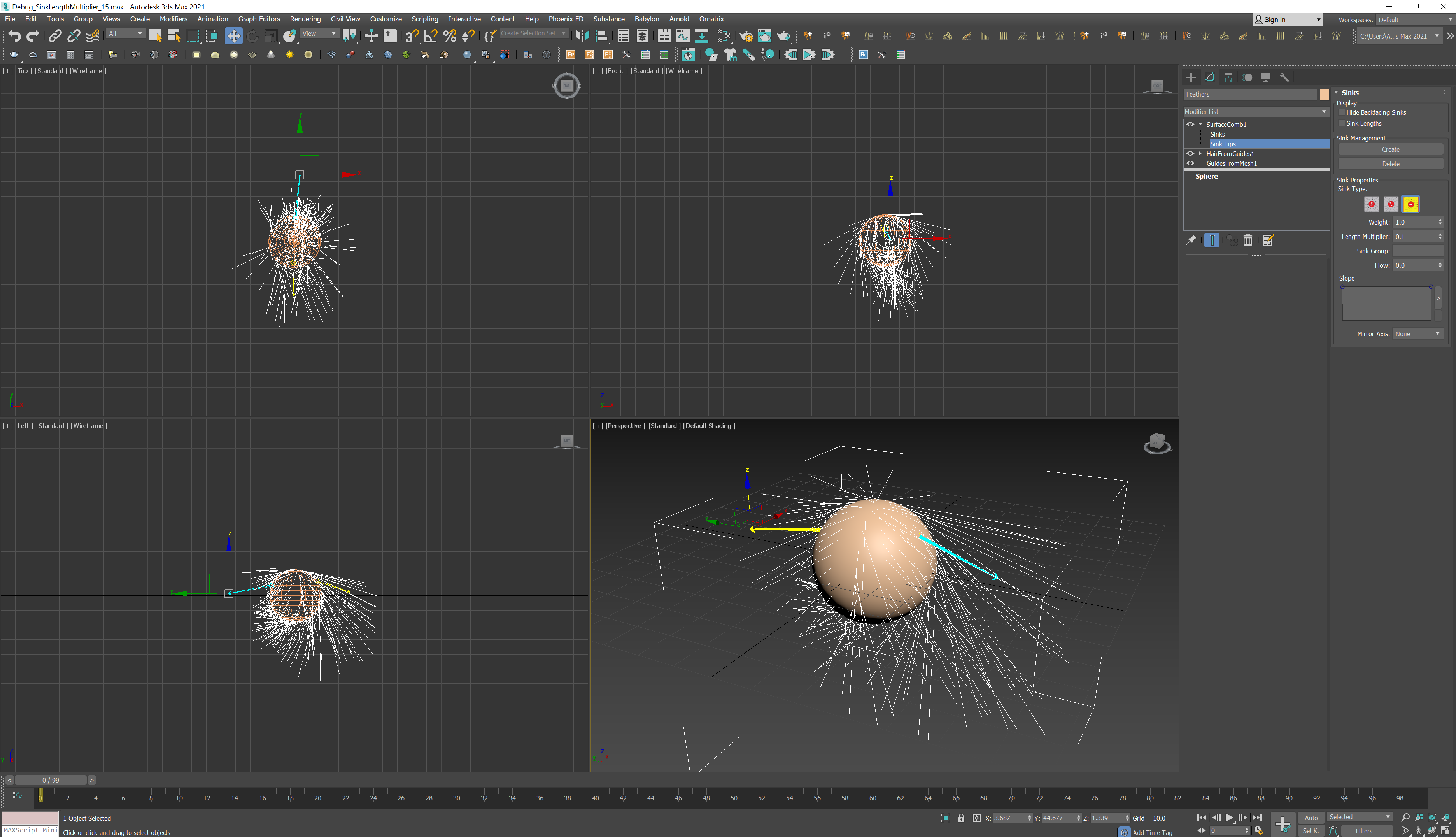Open Configure Modifier Sets icon
This screenshot has height=837, width=1456.
coord(1268,240)
